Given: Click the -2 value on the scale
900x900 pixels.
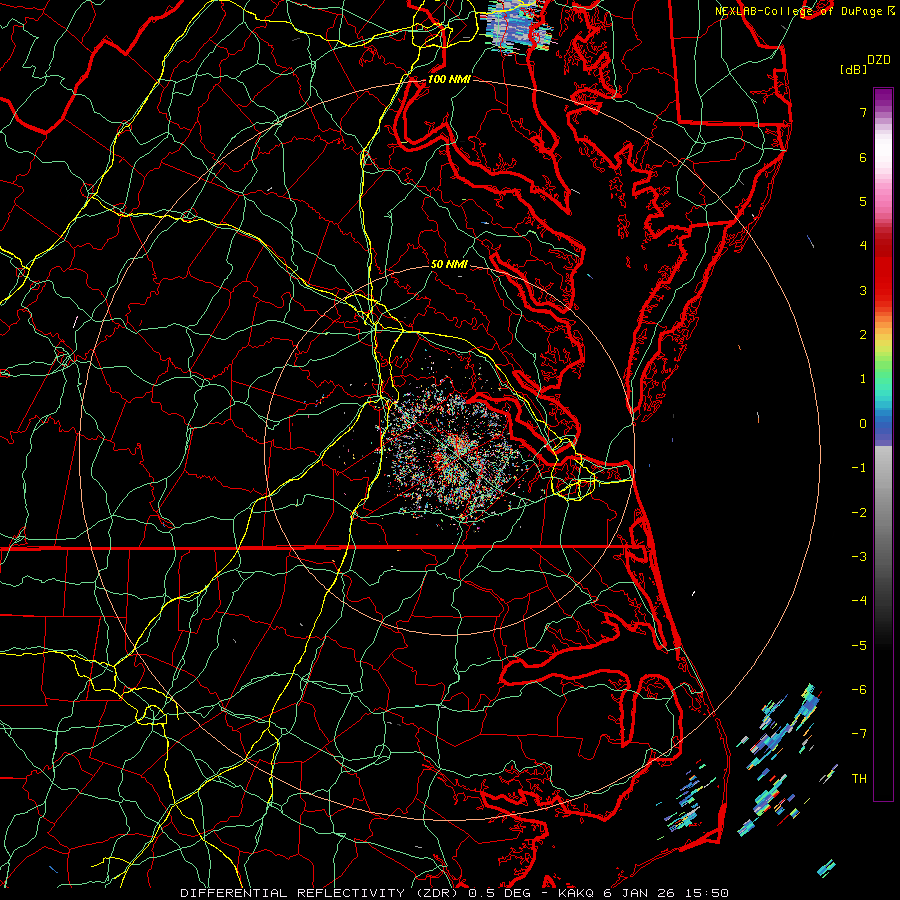Looking at the screenshot, I should 859,513.
